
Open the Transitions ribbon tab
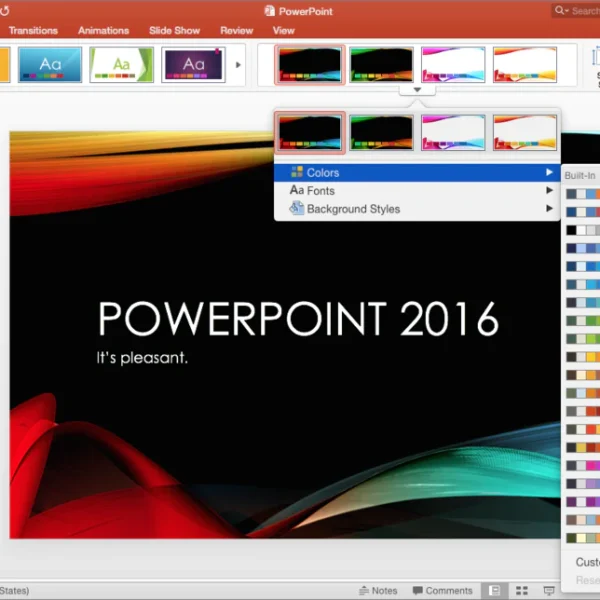(x=33, y=31)
